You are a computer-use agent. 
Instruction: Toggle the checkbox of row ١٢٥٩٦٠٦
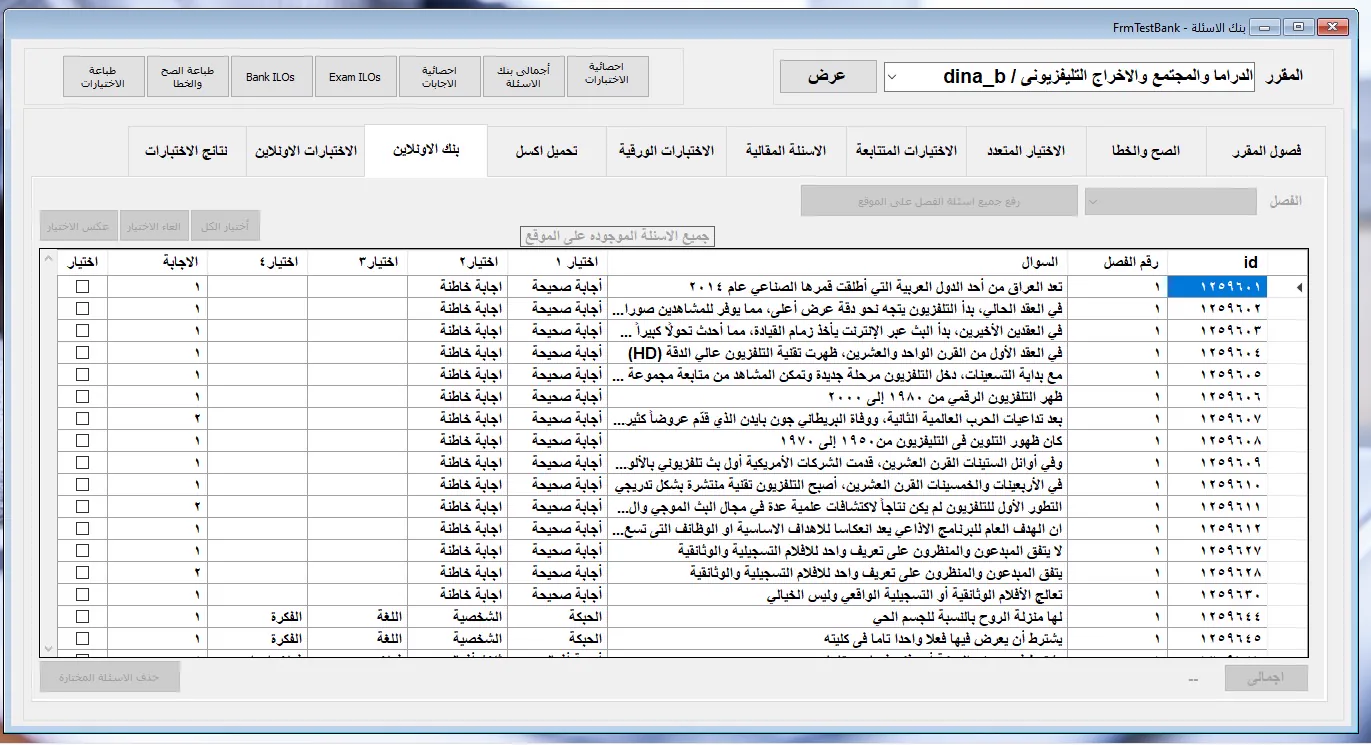pos(82,397)
